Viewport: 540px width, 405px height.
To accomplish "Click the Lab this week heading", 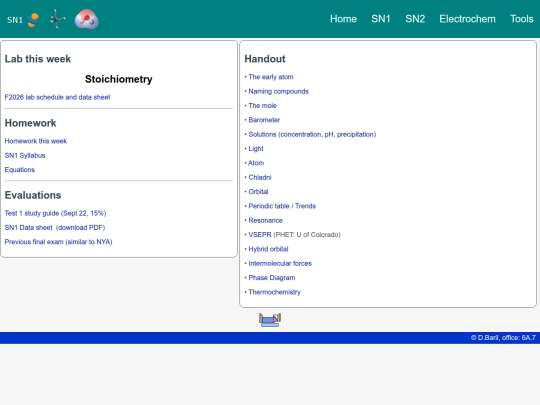I will (x=38, y=59).
